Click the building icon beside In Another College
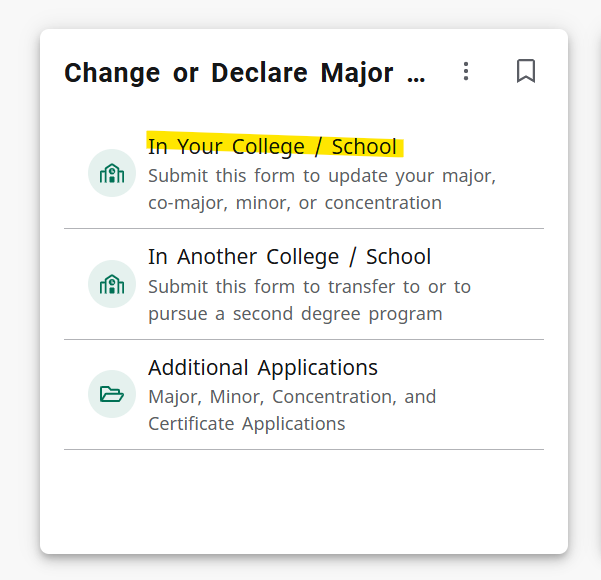Image resolution: width=601 pixels, height=580 pixels. tap(112, 284)
